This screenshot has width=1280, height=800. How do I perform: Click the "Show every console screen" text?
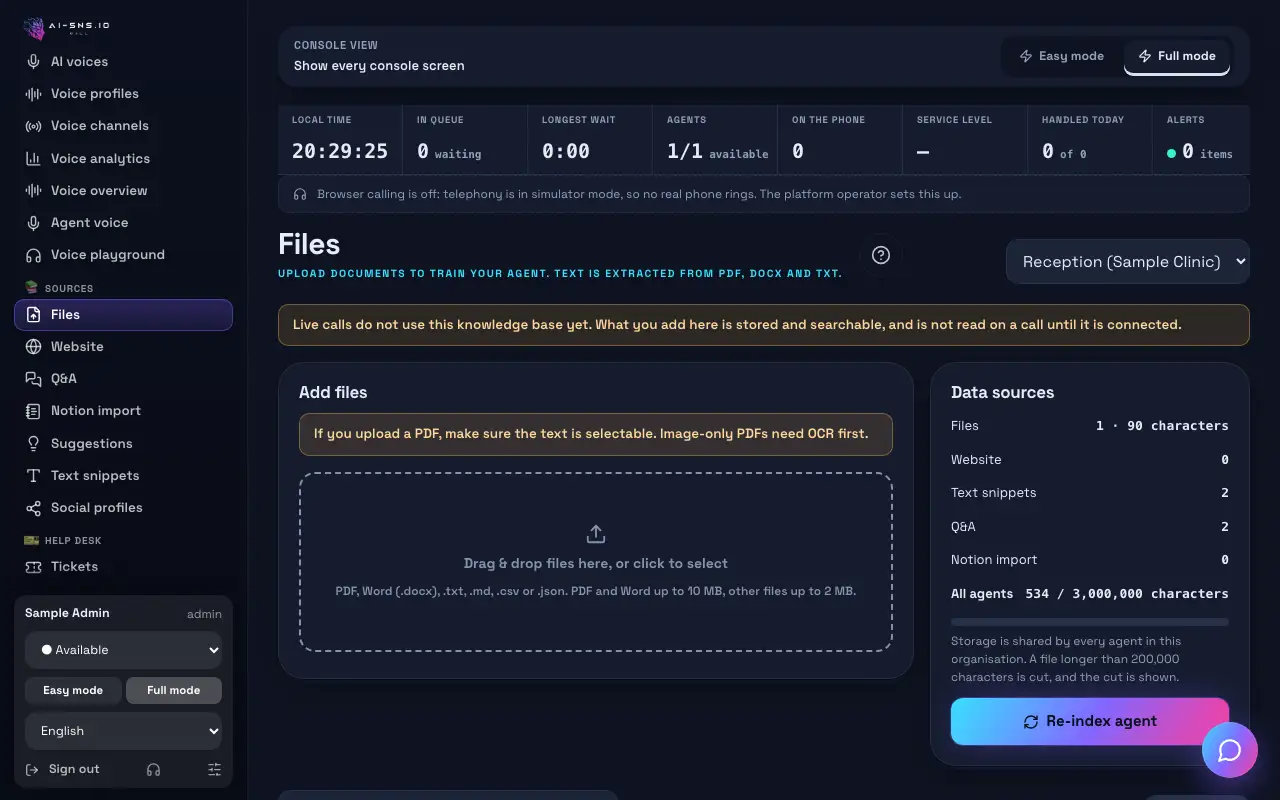pos(379,66)
